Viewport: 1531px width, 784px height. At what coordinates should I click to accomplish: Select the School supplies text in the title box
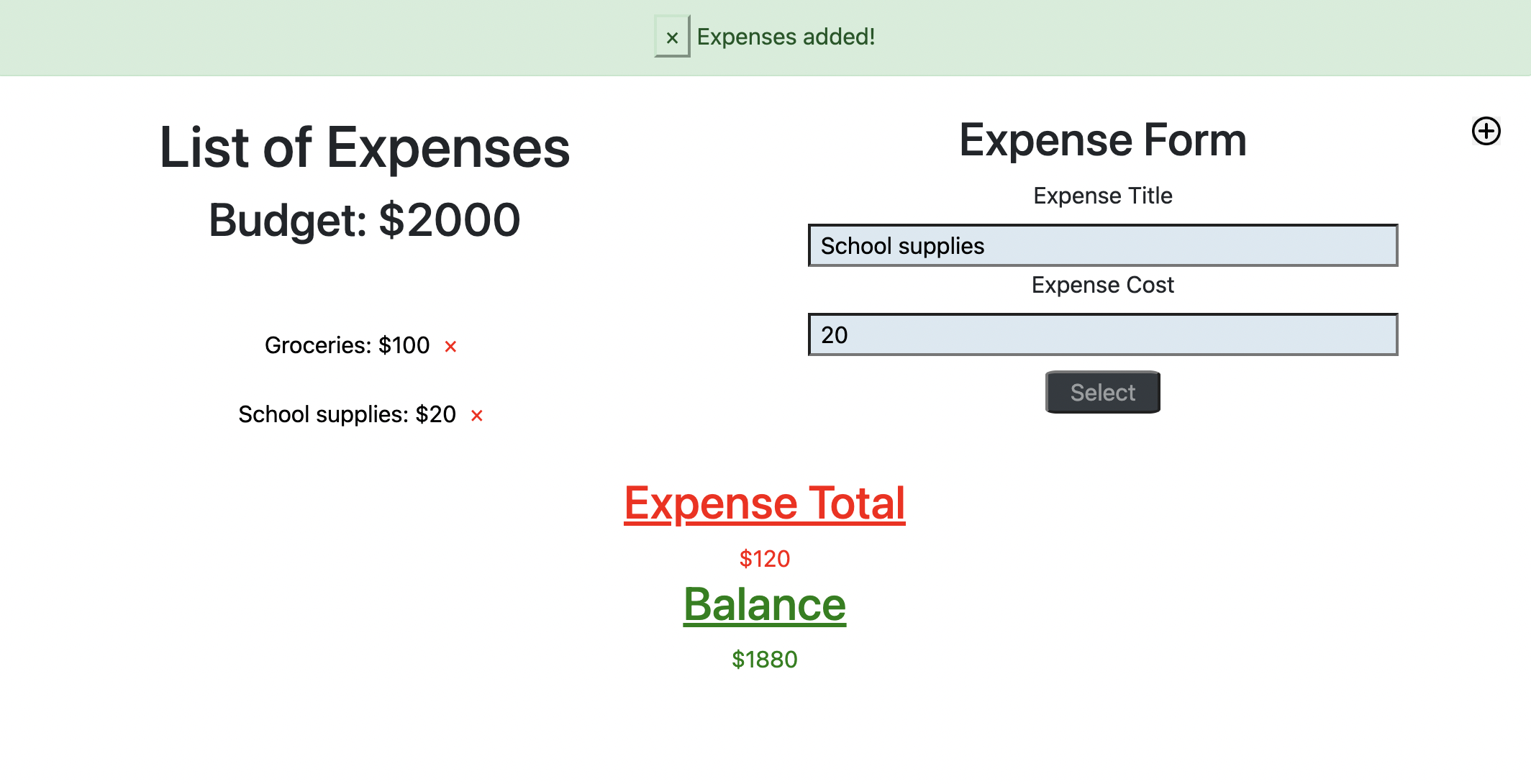point(903,246)
